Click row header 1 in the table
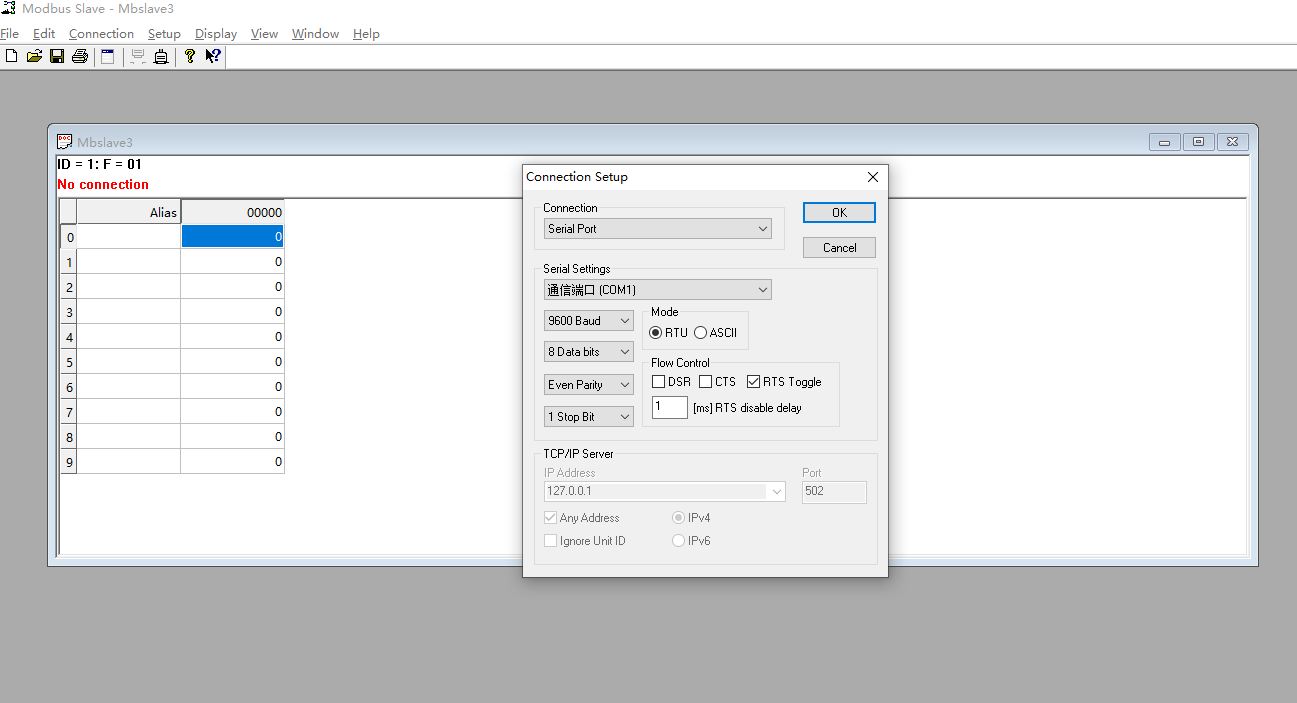1297x703 pixels. [x=69, y=262]
